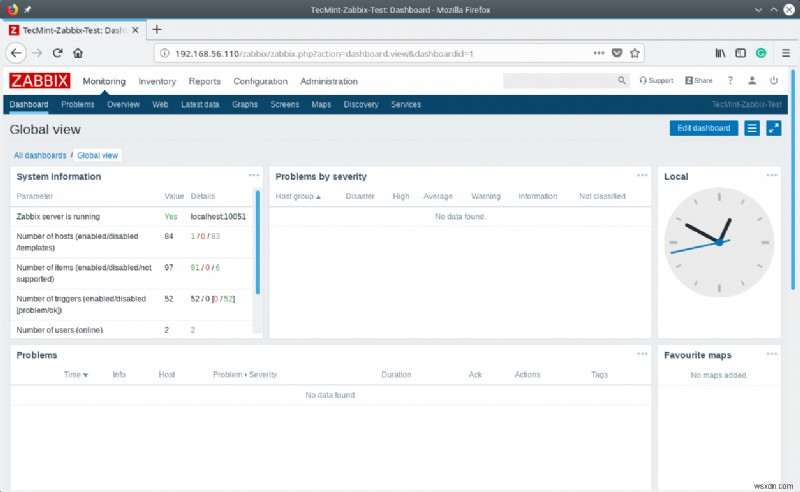Show site information icon in address bar
The image size is (800, 492).
coord(164,53)
